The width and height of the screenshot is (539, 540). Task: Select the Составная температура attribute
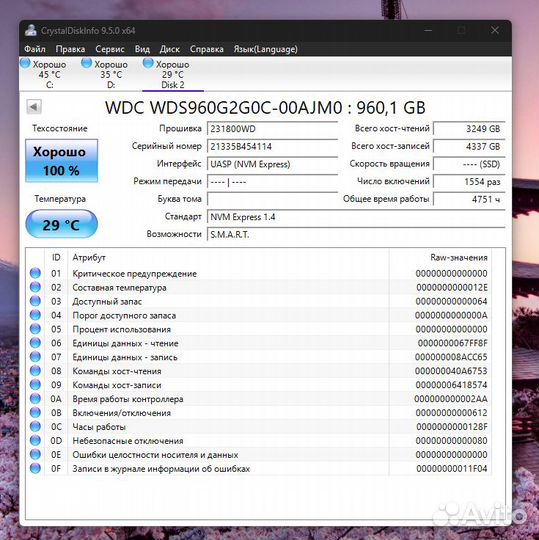coord(120,288)
